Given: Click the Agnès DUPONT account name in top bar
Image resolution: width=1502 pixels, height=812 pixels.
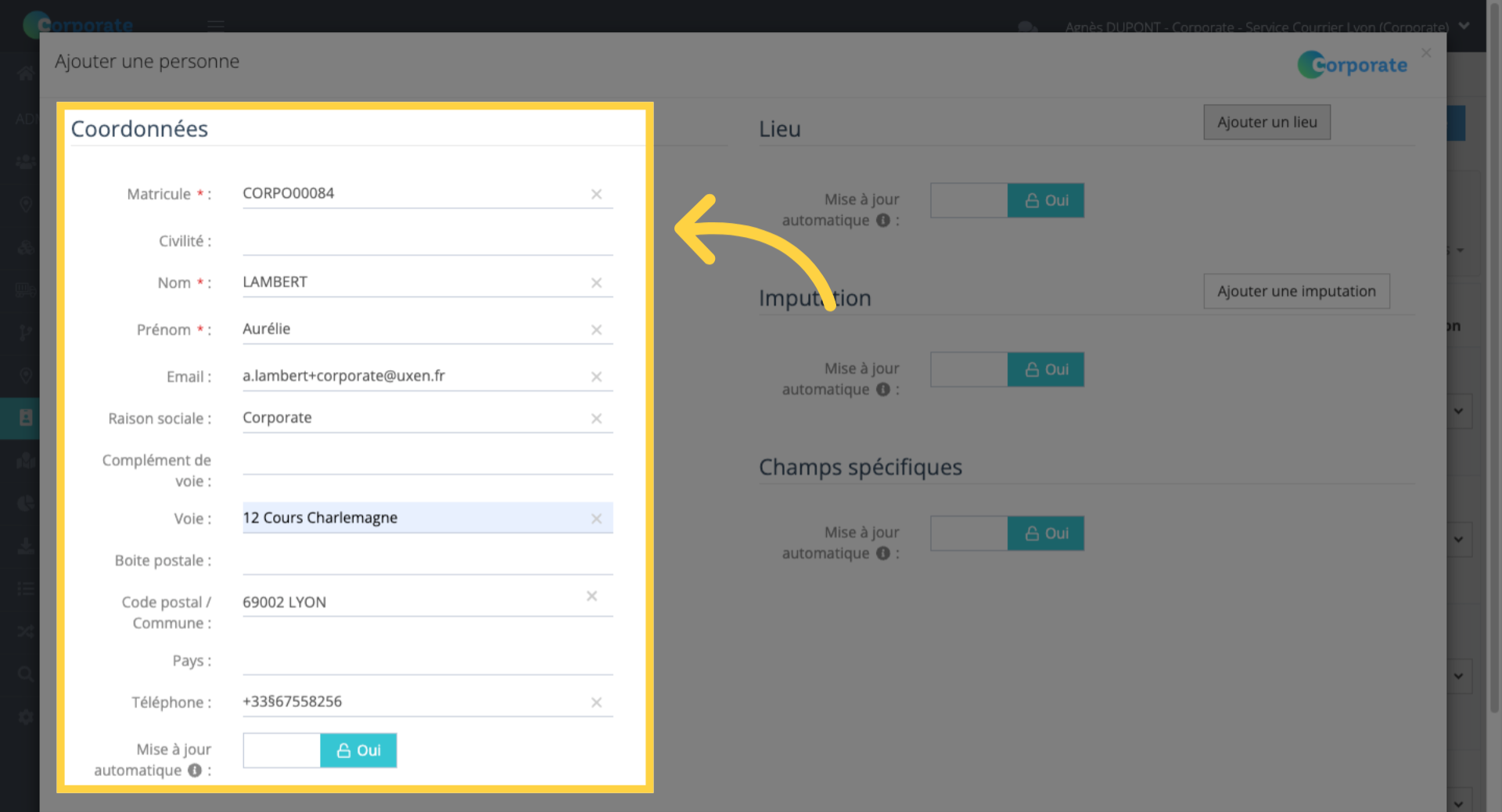Looking at the screenshot, I should (1256, 27).
